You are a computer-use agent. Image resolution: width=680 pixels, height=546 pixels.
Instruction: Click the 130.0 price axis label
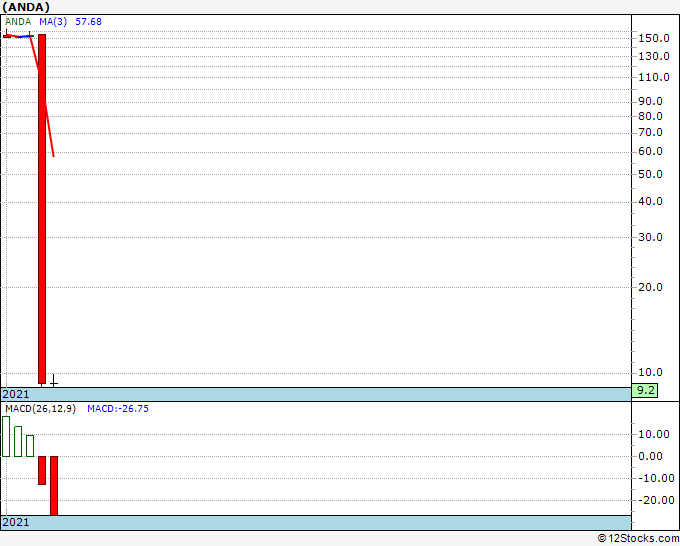654,56
